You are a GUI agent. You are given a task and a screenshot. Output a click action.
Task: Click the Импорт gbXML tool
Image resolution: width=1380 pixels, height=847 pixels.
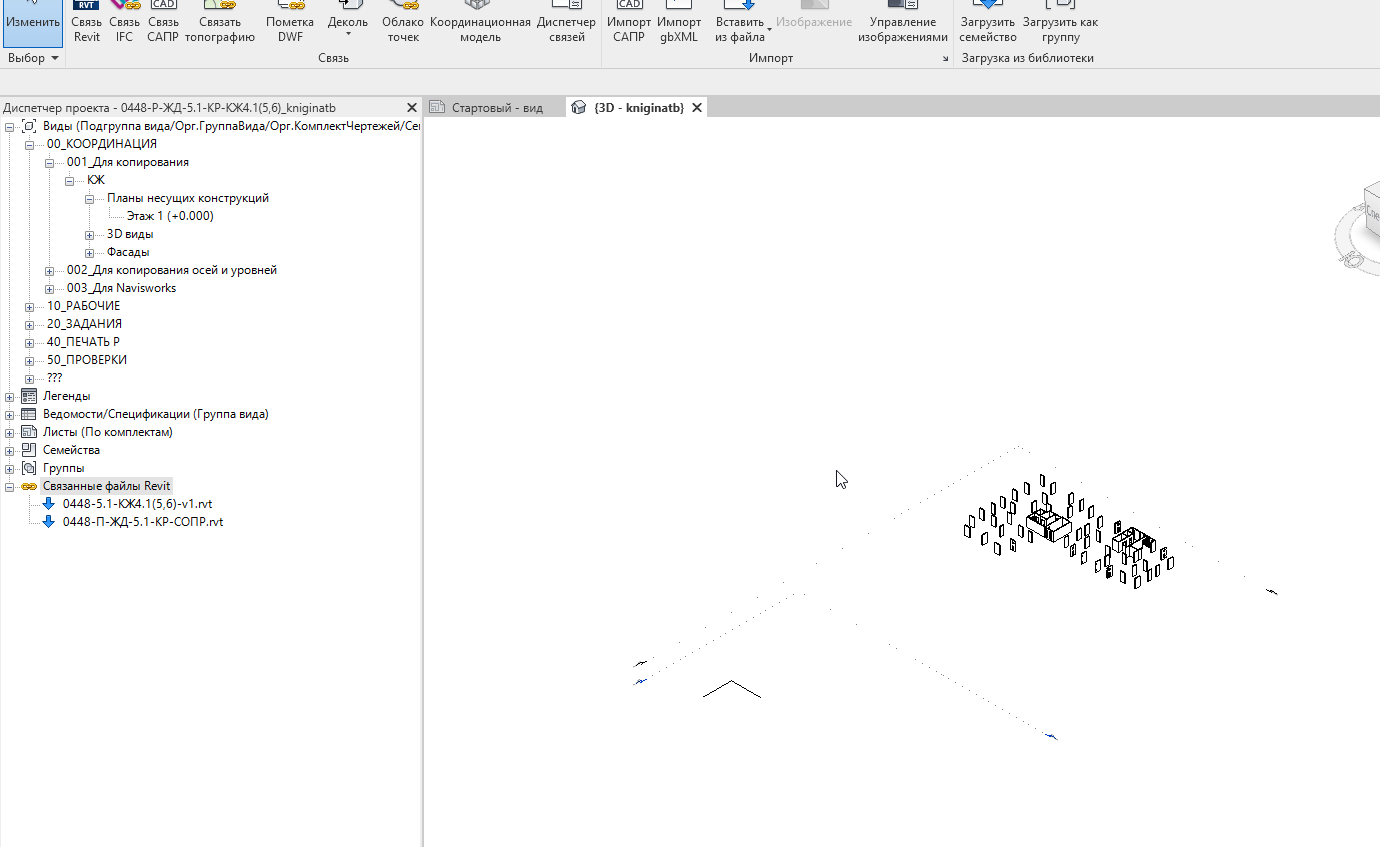[679, 22]
